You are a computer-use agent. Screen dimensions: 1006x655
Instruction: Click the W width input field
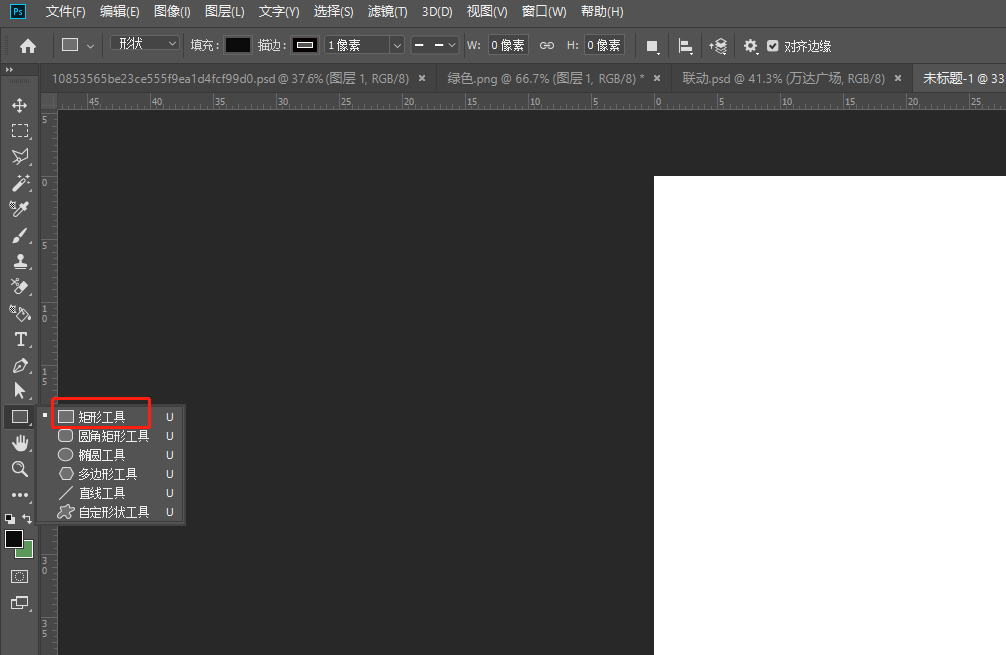pyautogui.click(x=508, y=45)
